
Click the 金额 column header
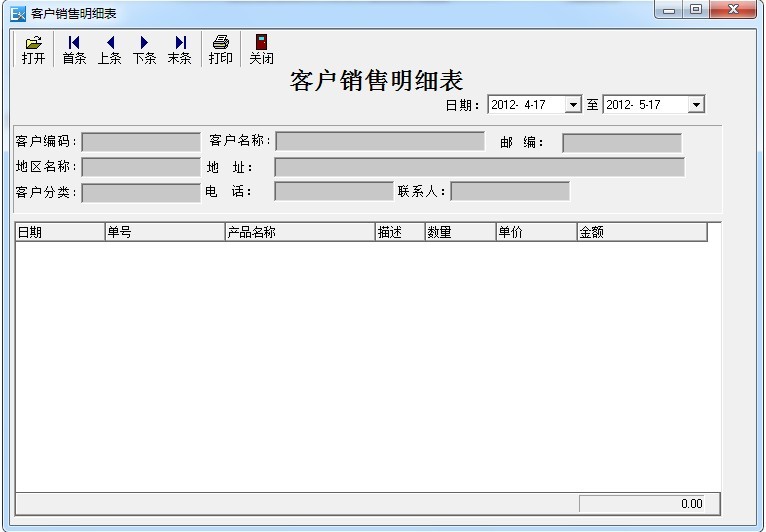coord(642,232)
